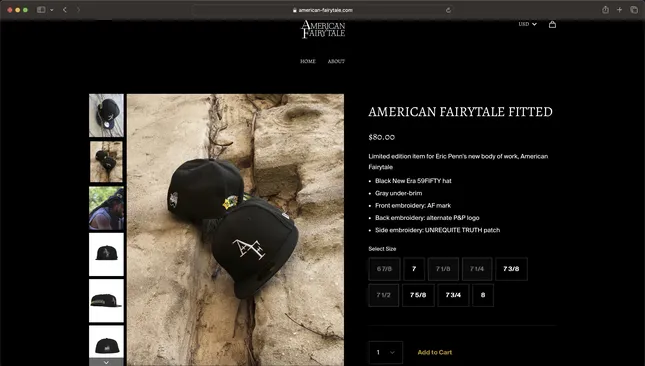Open a new tab with plus icon

tap(619, 10)
